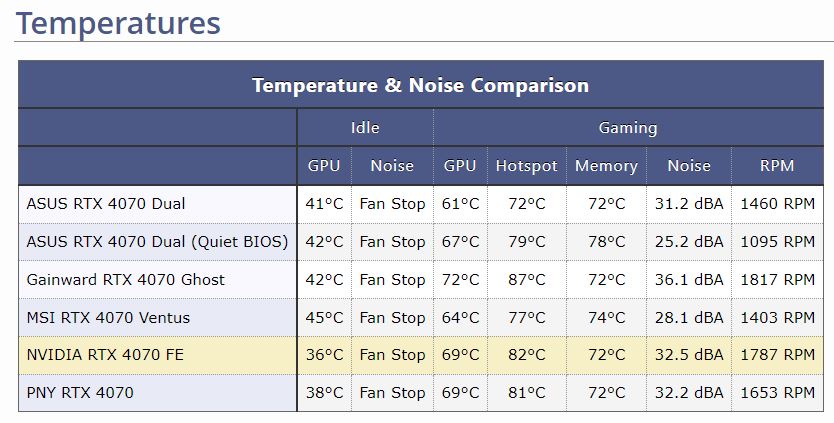Select the Temperature & Noise Comparison title
834x423 pixels.
[420, 85]
